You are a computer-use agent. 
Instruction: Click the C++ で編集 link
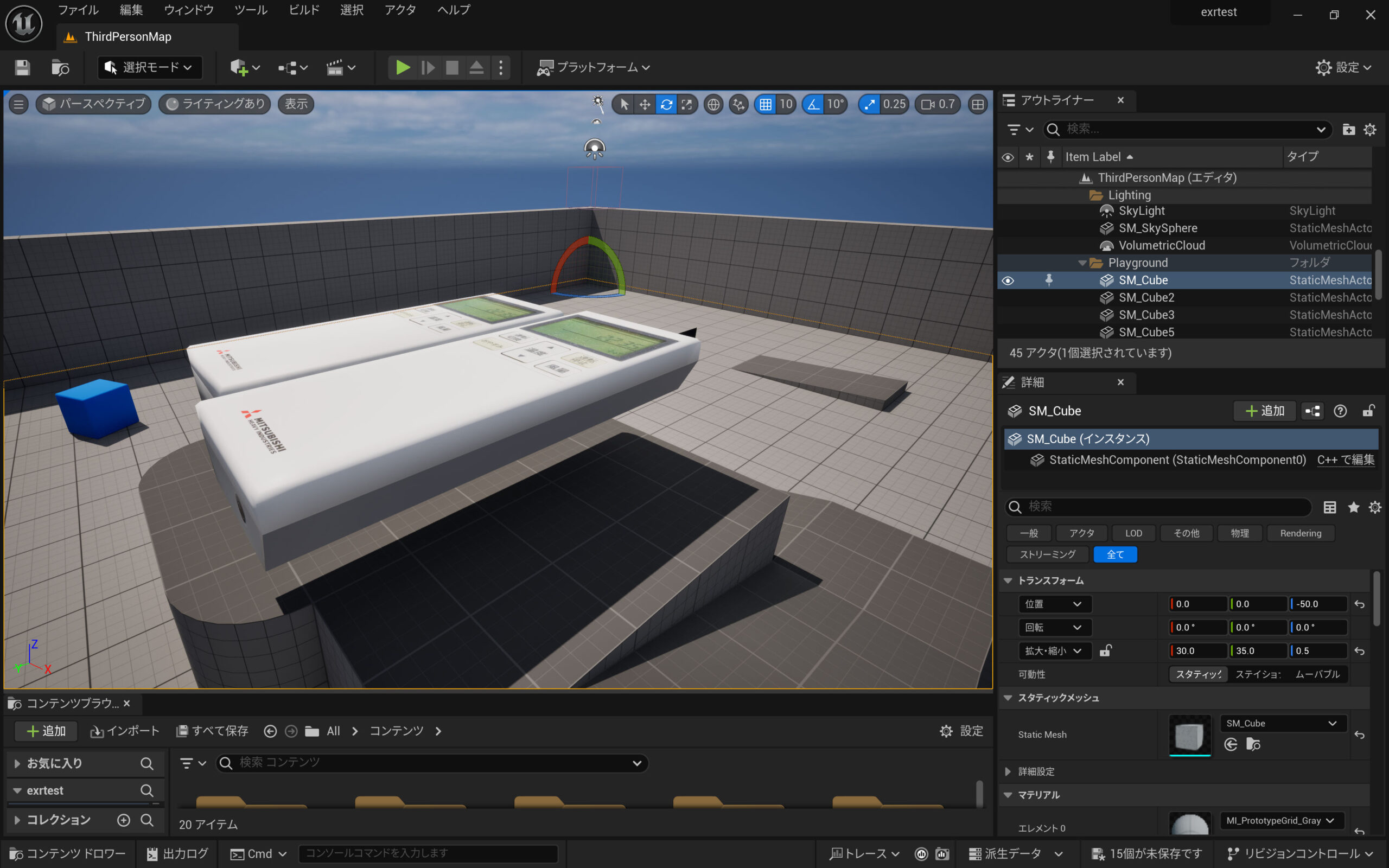click(1346, 460)
